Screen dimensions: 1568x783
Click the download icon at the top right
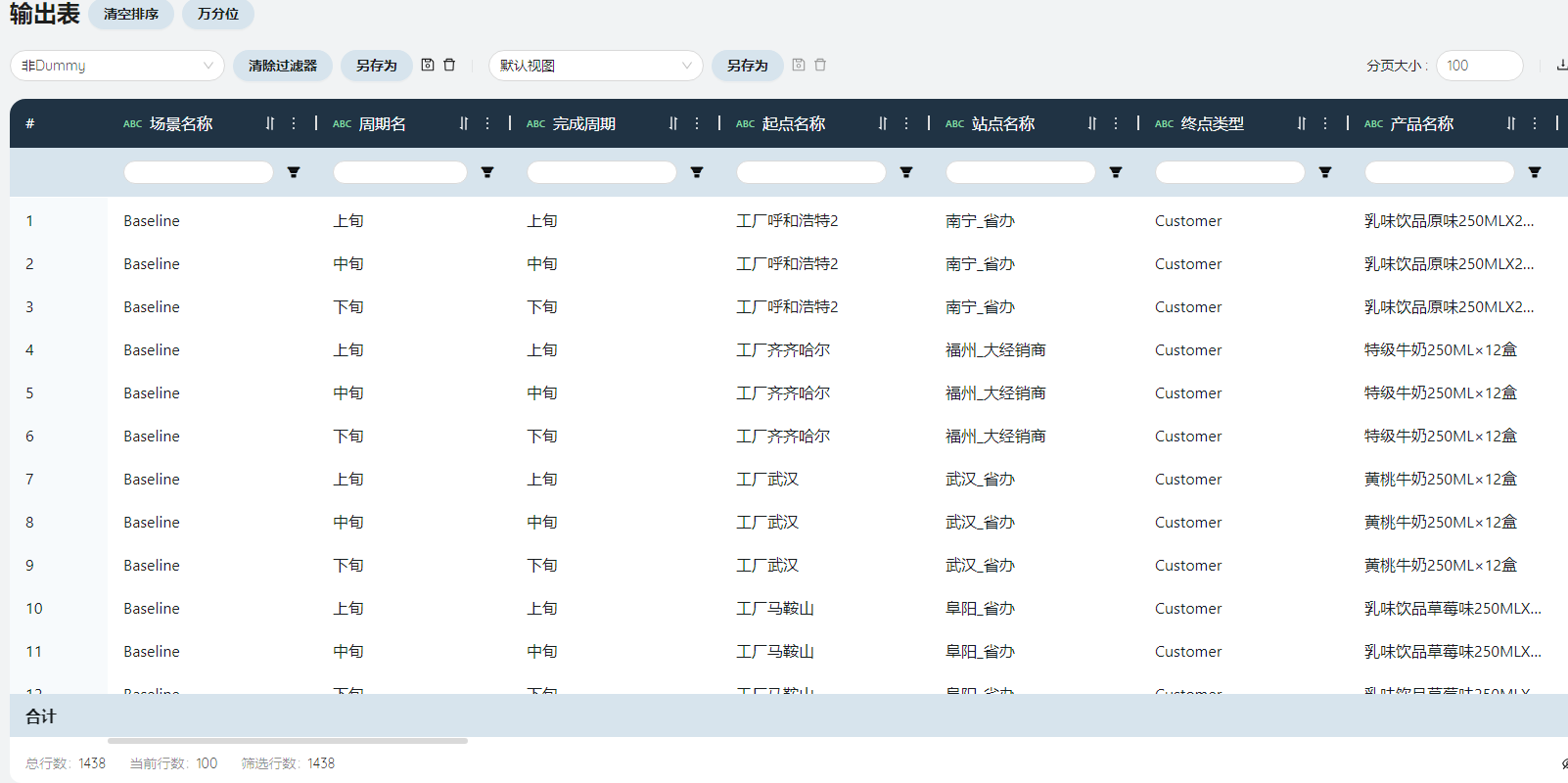(x=1561, y=66)
